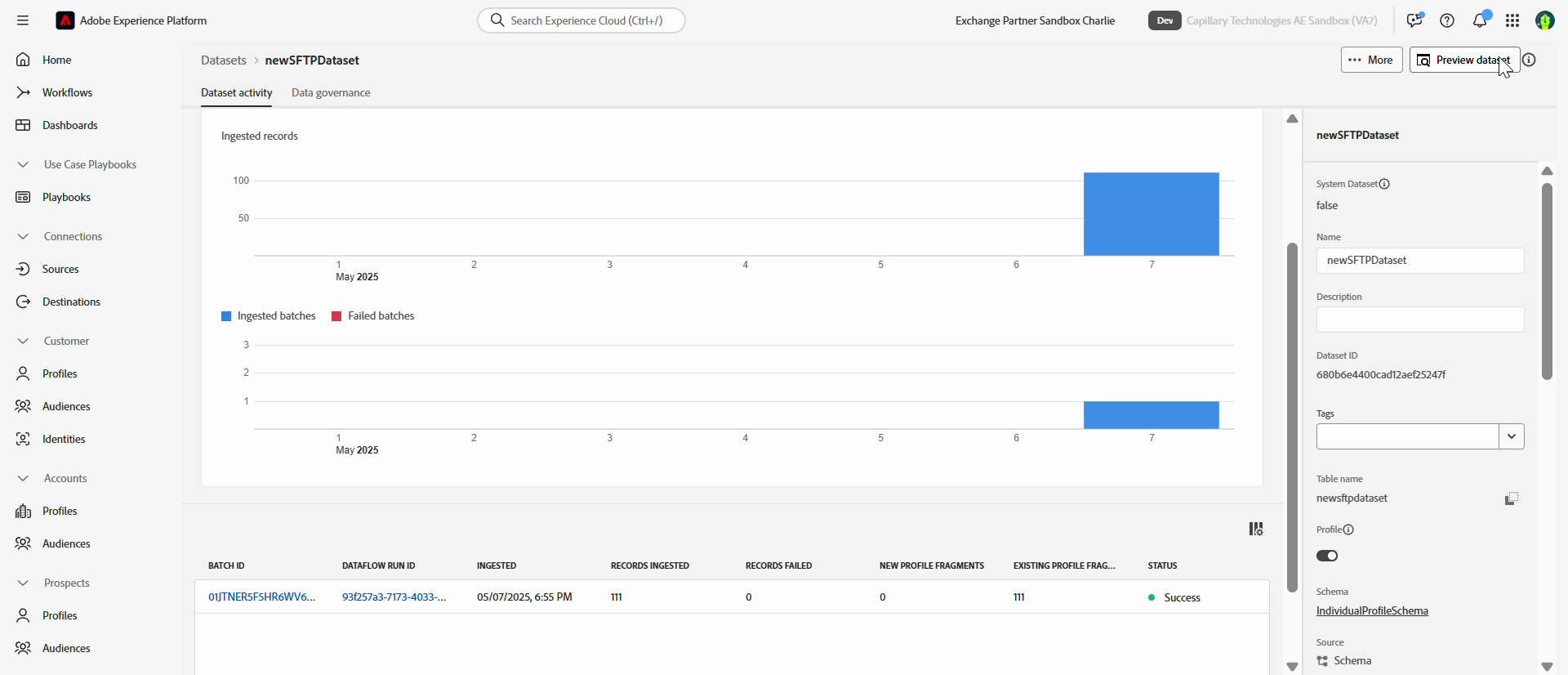Click the Exchange Partner Sandbox Charlie org name
1568x675 pixels.
[x=1035, y=20]
